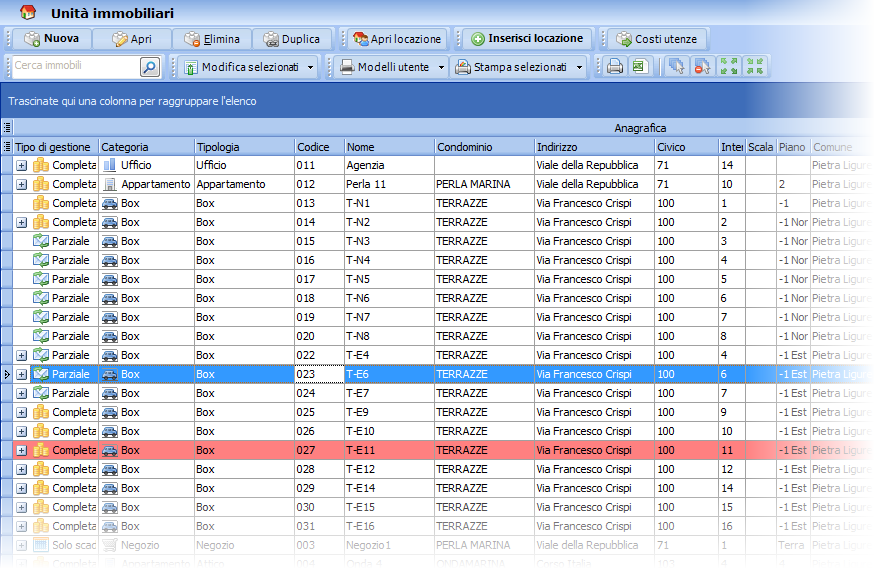The width and height of the screenshot is (875, 569).
Task: Sort by the Nome column header
Action: pos(390,147)
